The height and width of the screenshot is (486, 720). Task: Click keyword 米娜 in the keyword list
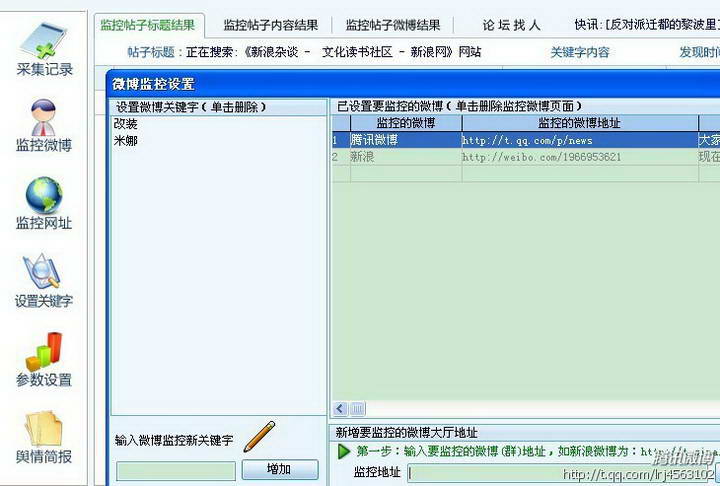tap(126, 141)
